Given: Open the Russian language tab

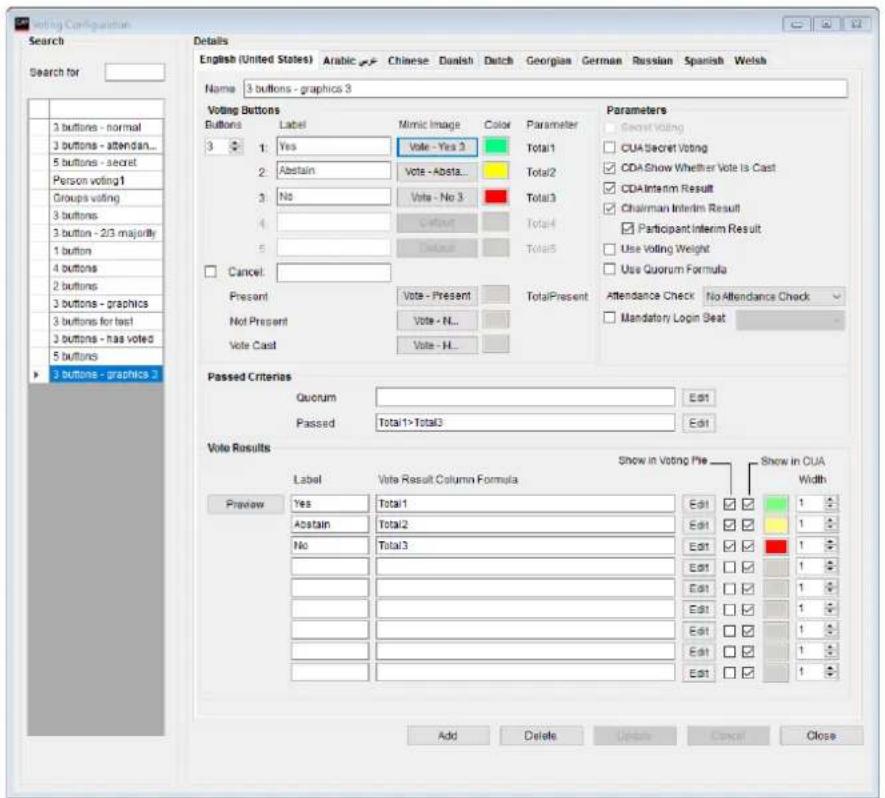Looking at the screenshot, I should pos(652,61).
